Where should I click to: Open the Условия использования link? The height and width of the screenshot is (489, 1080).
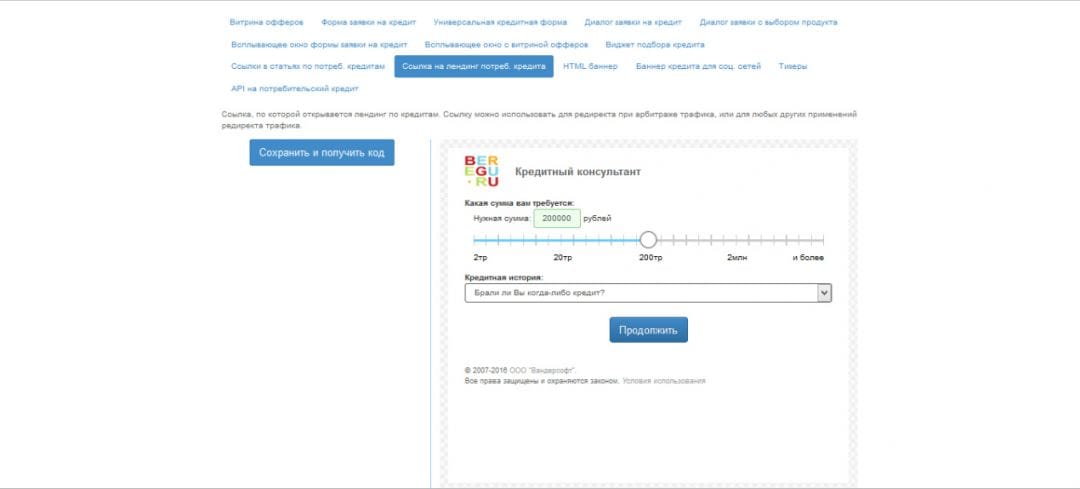click(663, 380)
